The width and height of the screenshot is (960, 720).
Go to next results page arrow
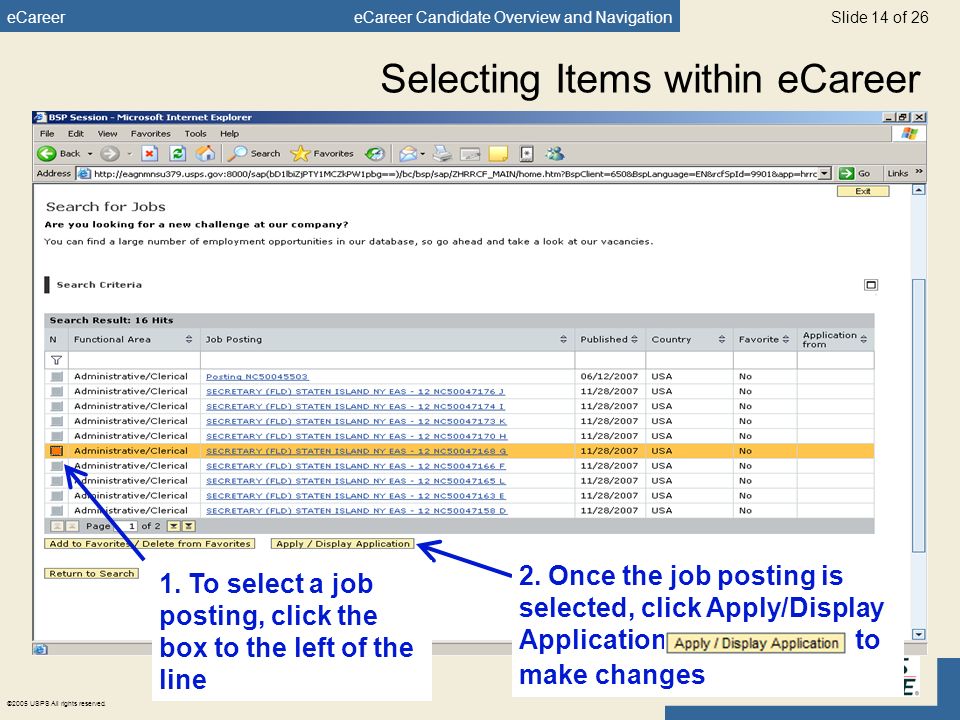174,526
